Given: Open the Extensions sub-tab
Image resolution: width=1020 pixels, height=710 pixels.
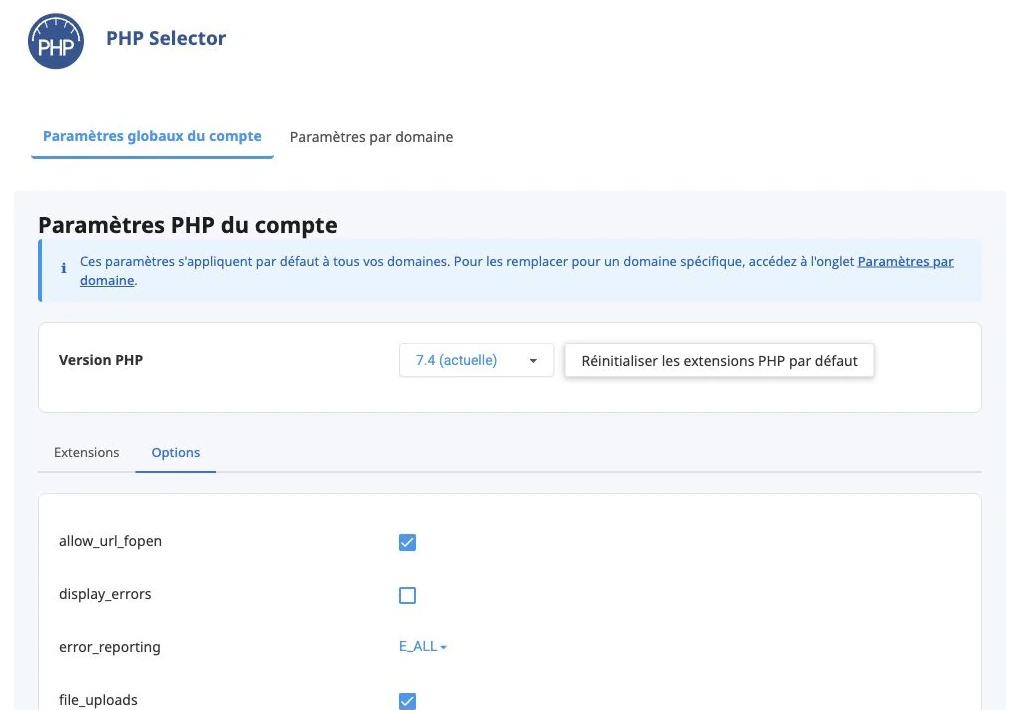Looking at the screenshot, I should point(87,452).
